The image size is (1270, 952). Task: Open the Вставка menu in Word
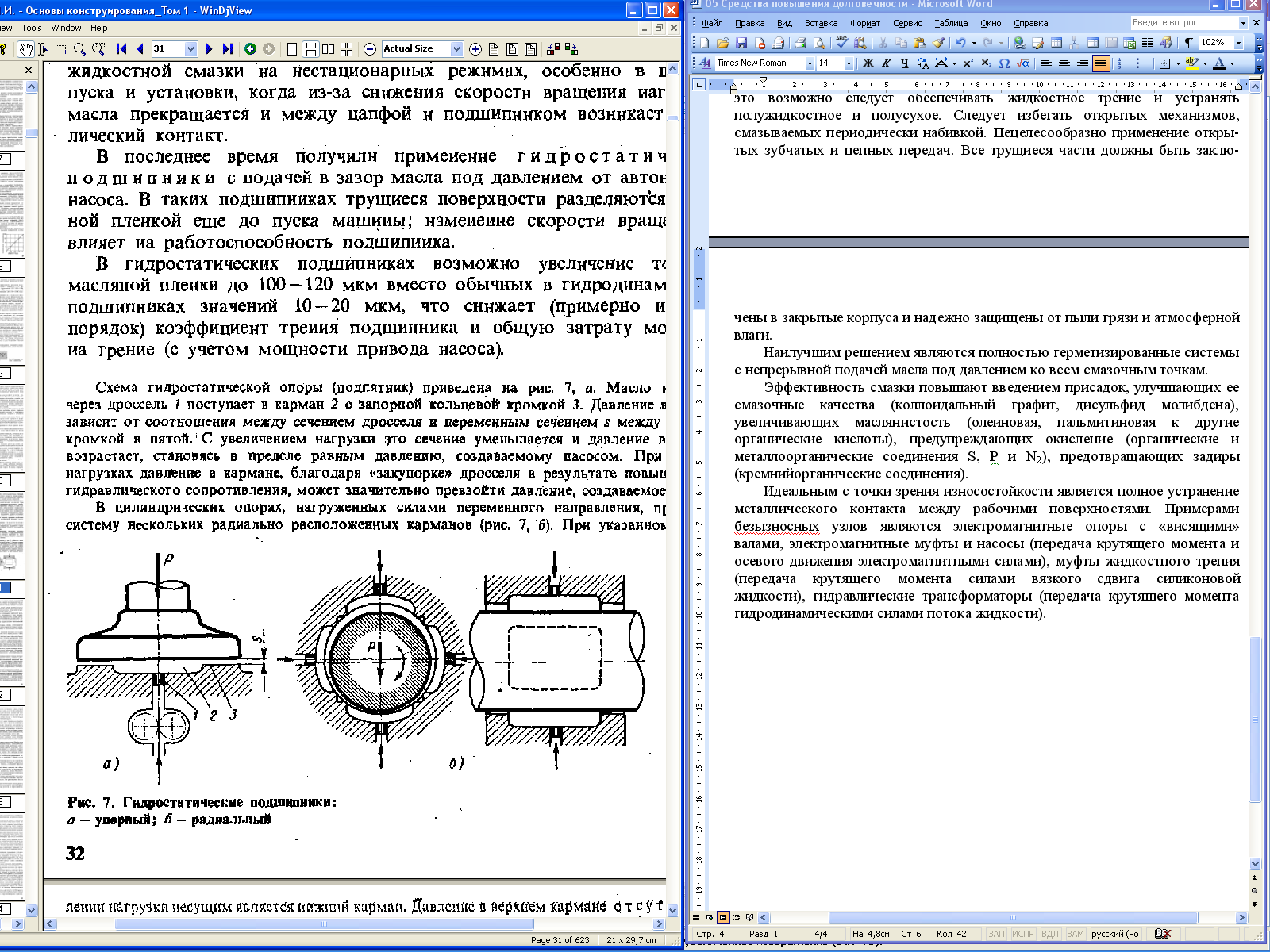pyautogui.click(x=822, y=23)
